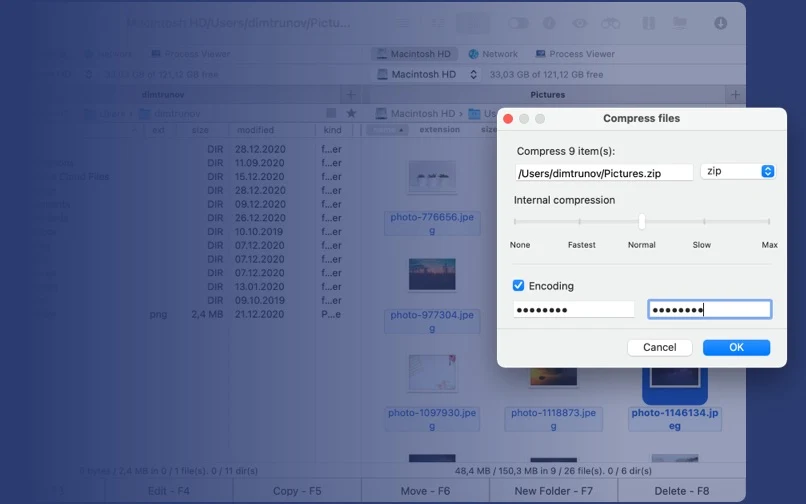The width and height of the screenshot is (806, 504).
Task: Switch to the Process Viewer tab
Action: (575, 54)
